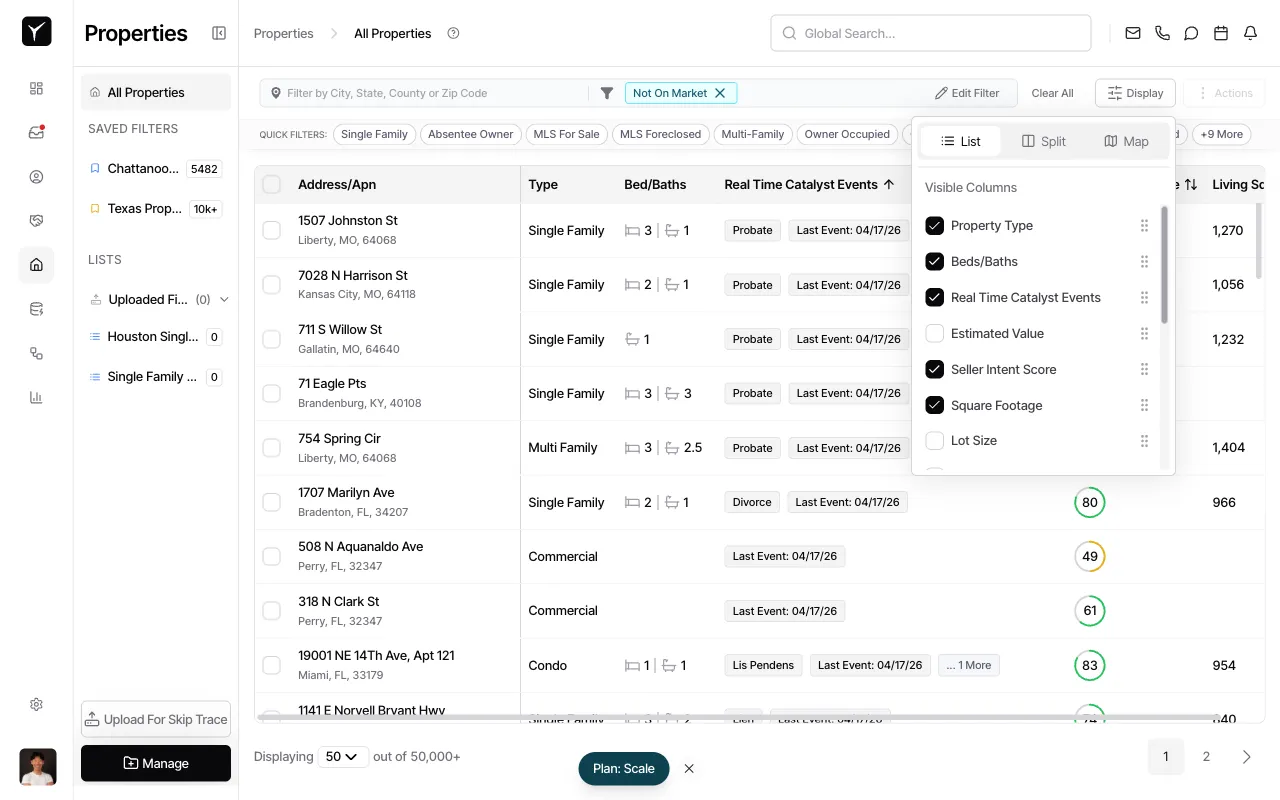
Task: Open the contacts person icon in sidebar
Action: 36,176
